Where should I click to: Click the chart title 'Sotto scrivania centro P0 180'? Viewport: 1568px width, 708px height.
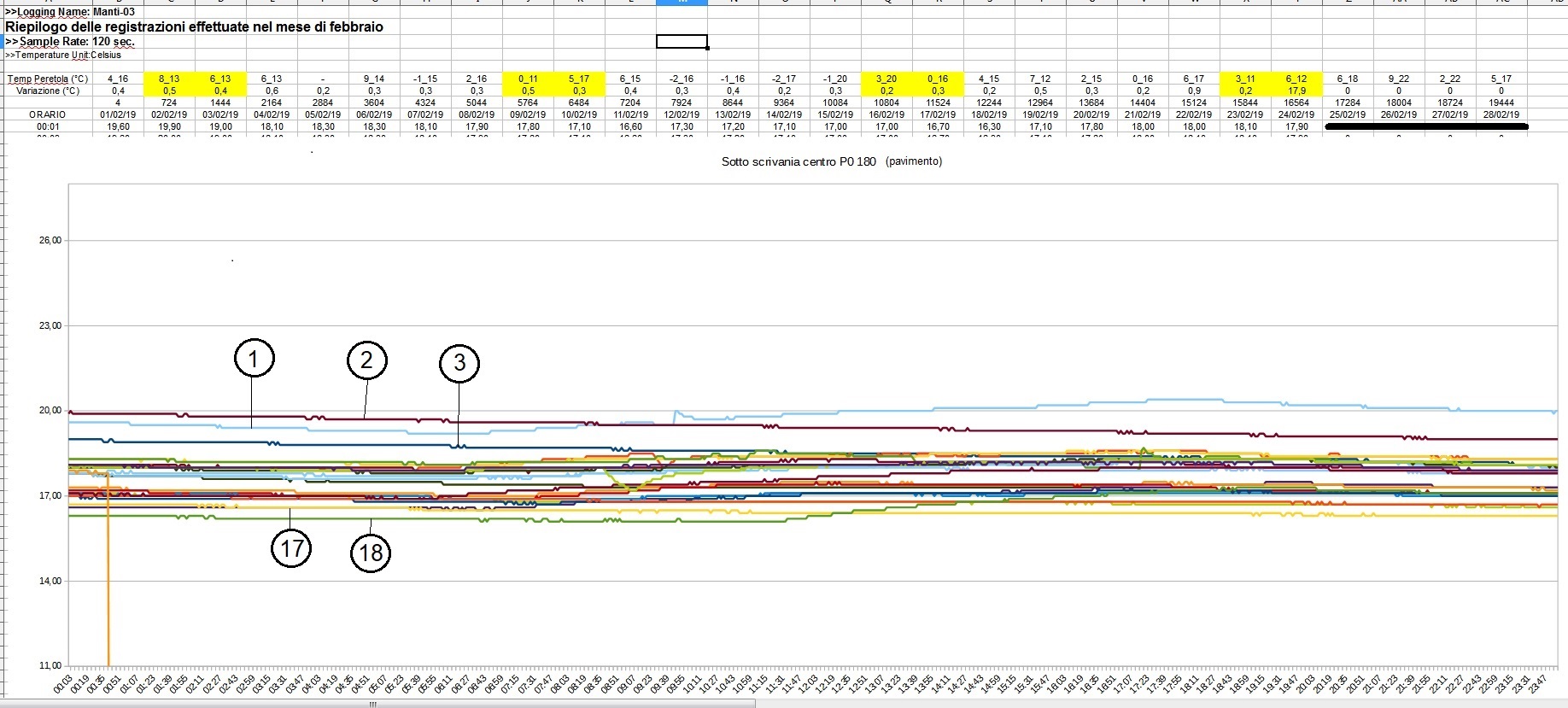[798, 161]
